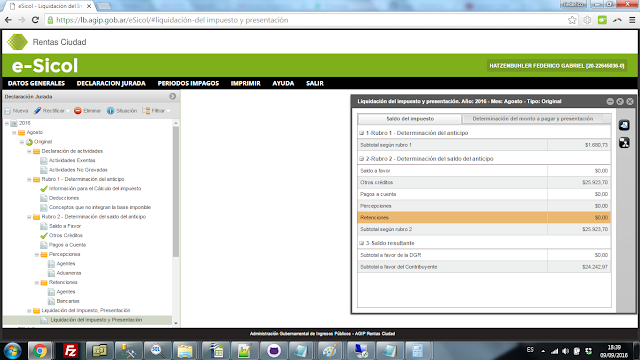Select Saldo a Favor tree item
The height and width of the screenshot is (360, 640).
65,226
